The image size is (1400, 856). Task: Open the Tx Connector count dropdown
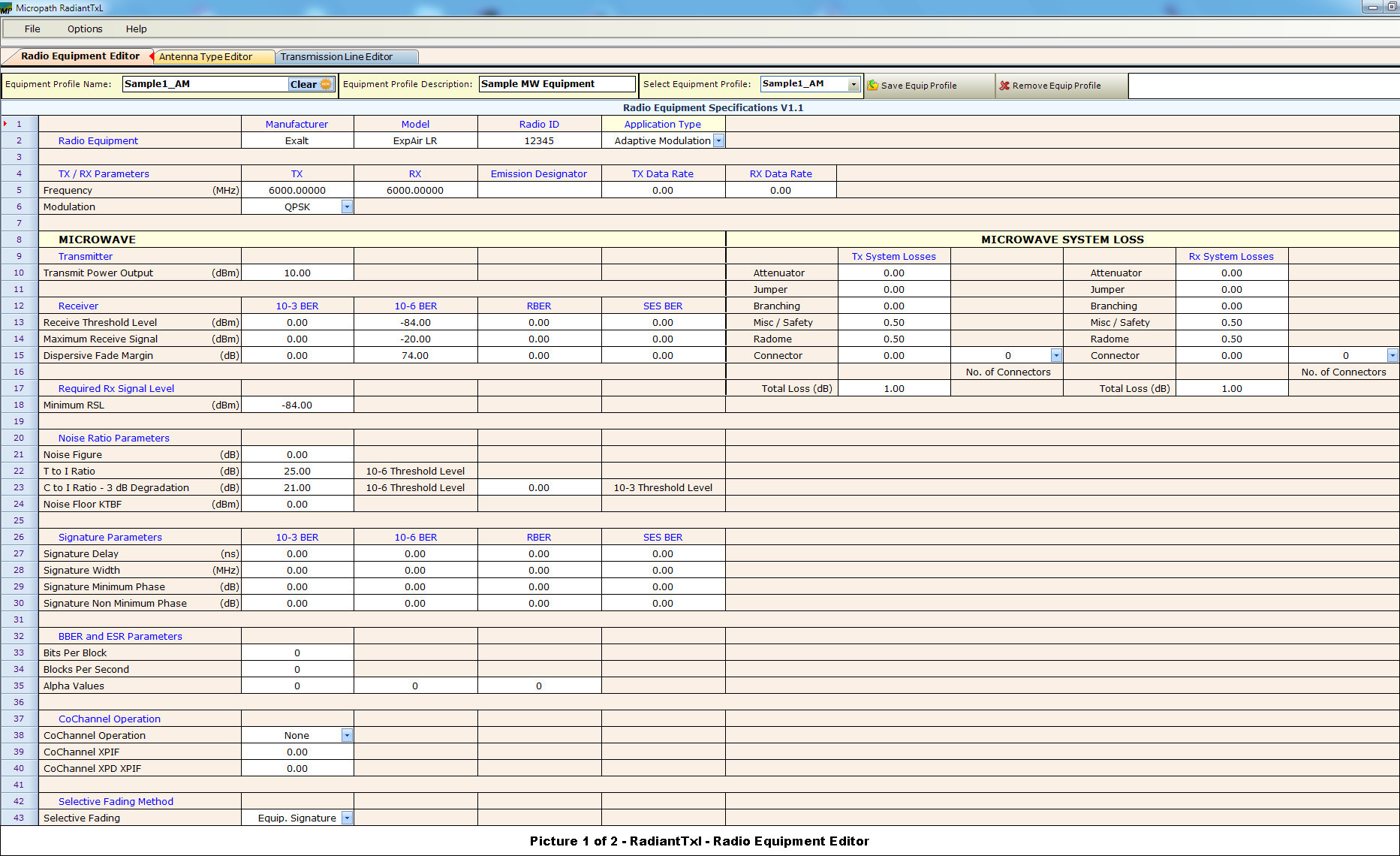(1056, 356)
